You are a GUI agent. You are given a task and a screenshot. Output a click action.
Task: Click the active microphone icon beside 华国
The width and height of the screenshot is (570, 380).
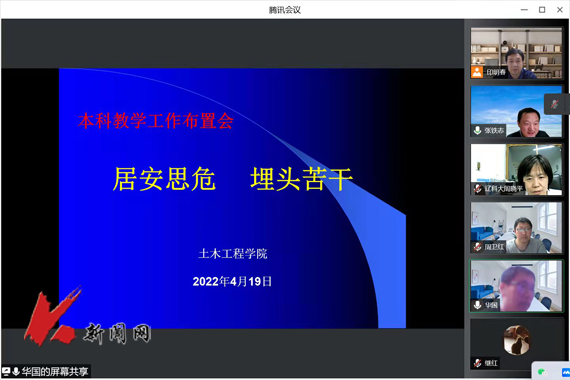coord(478,305)
